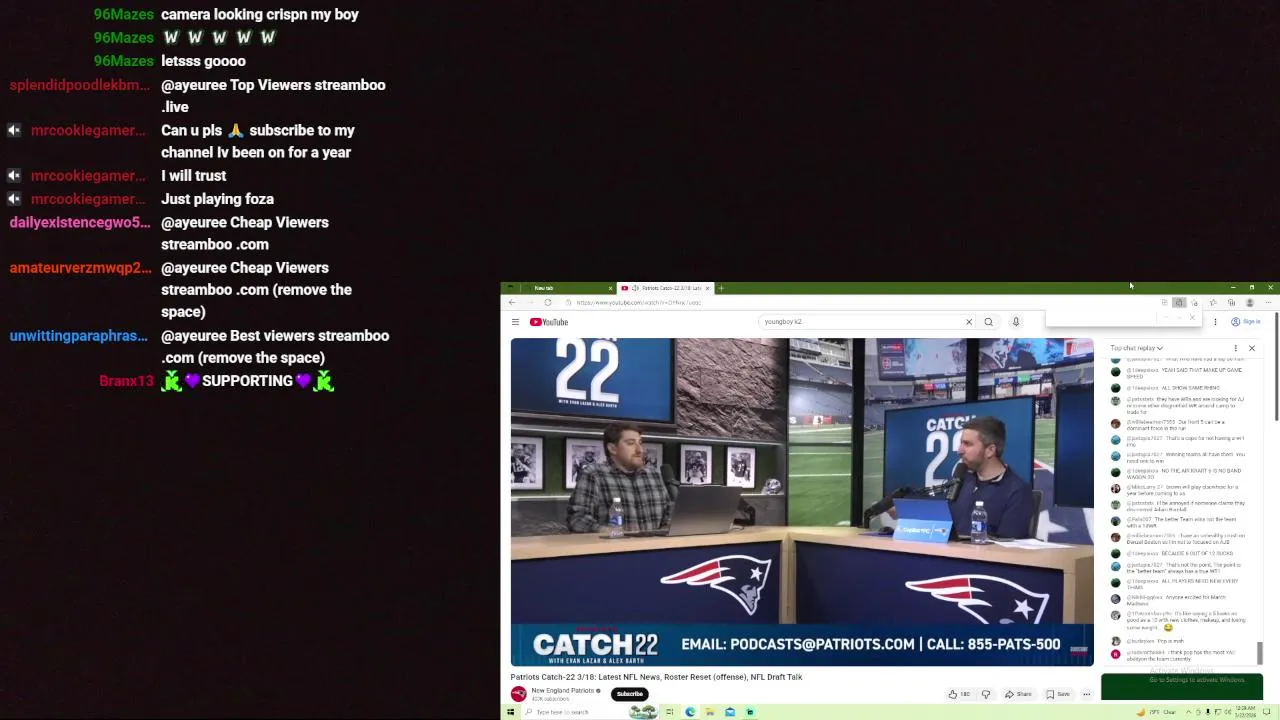The height and width of the screenshot is (720, 1280).
Task: Expand the Top chat replay dropdown
Action: pos(1136,348)
